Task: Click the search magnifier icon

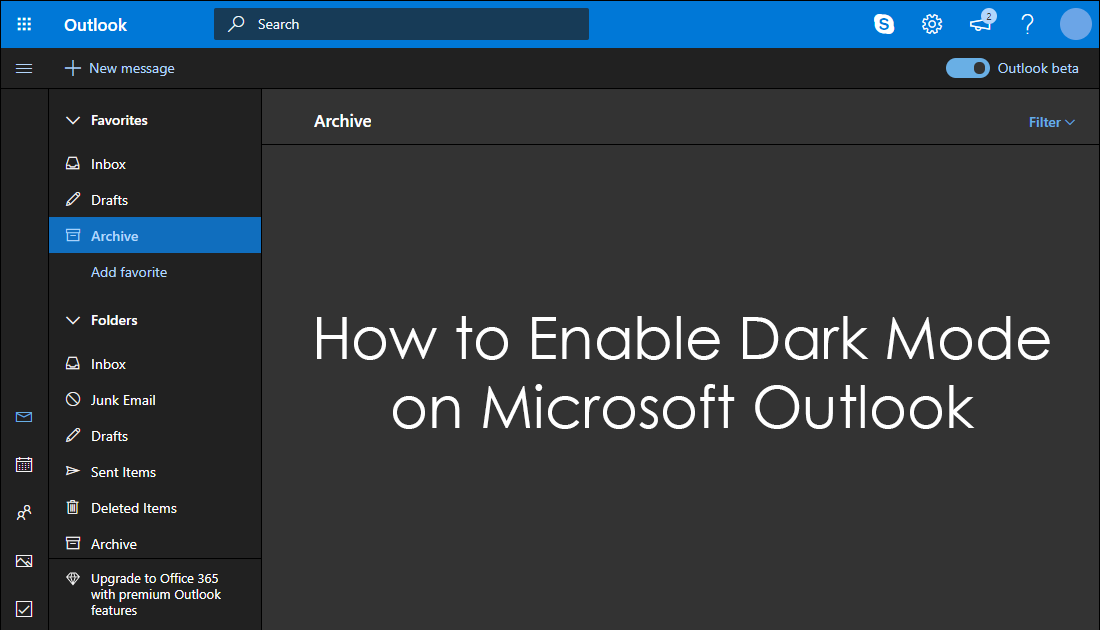Action: 236,24
